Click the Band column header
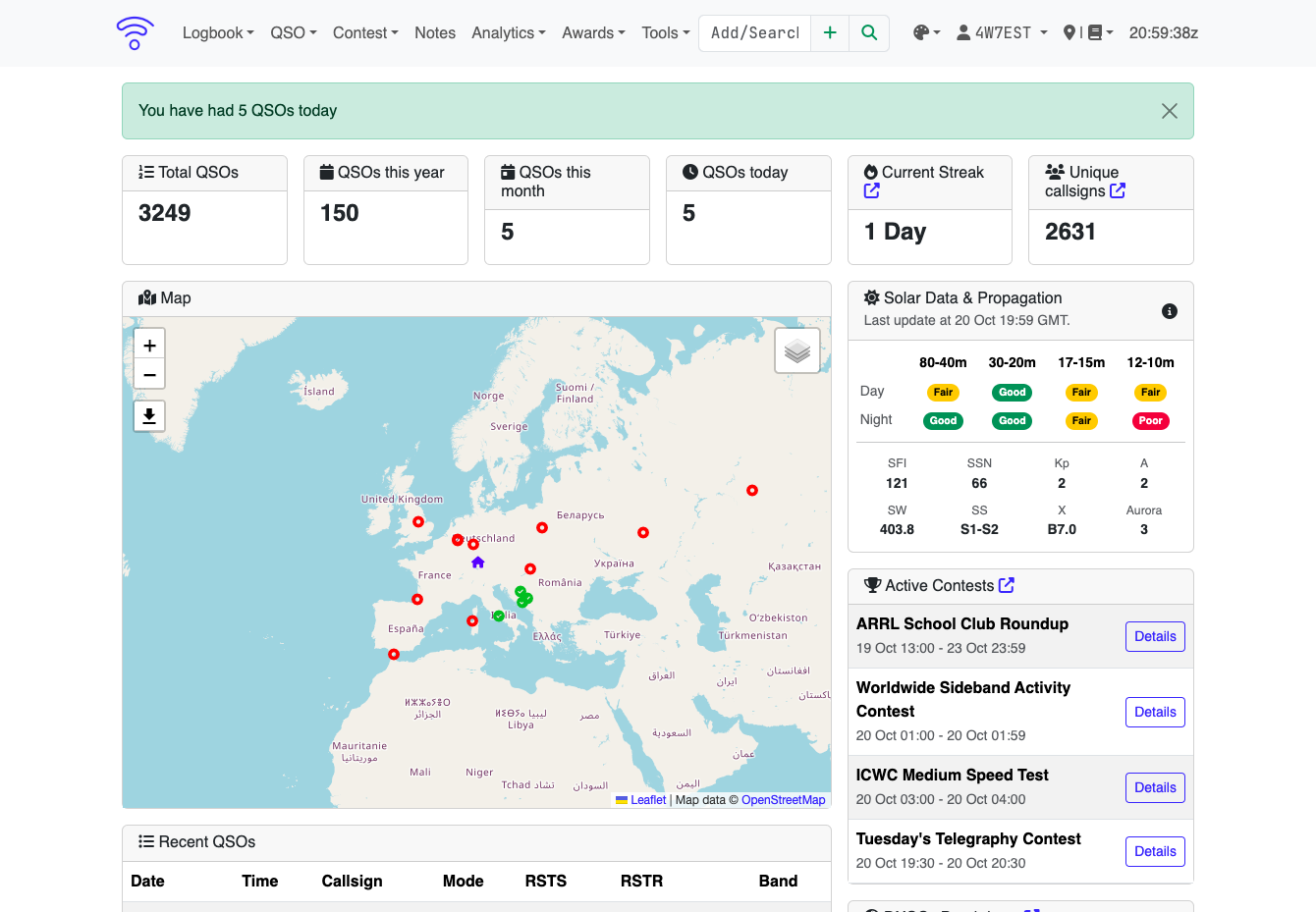1316x912 pixels. pyautogui.click(x=778, y=882)
